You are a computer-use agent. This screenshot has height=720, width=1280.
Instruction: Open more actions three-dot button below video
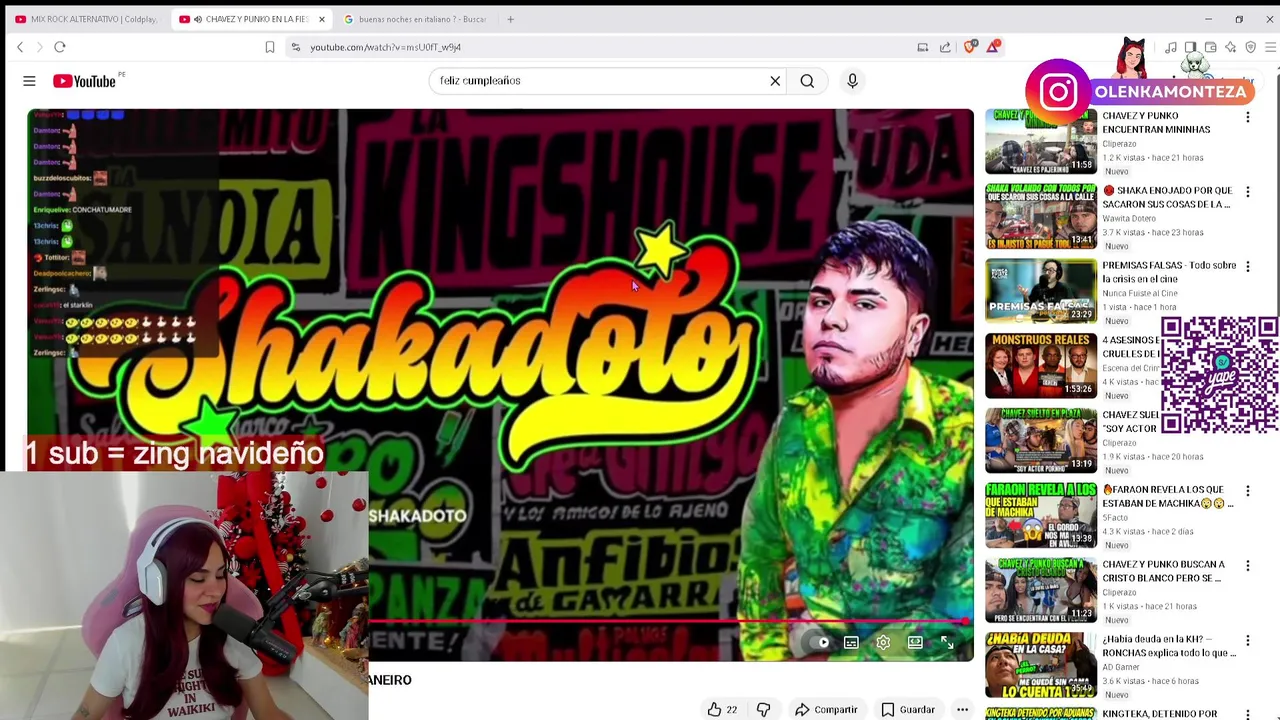pyautogui.click(x=962, y=709)
